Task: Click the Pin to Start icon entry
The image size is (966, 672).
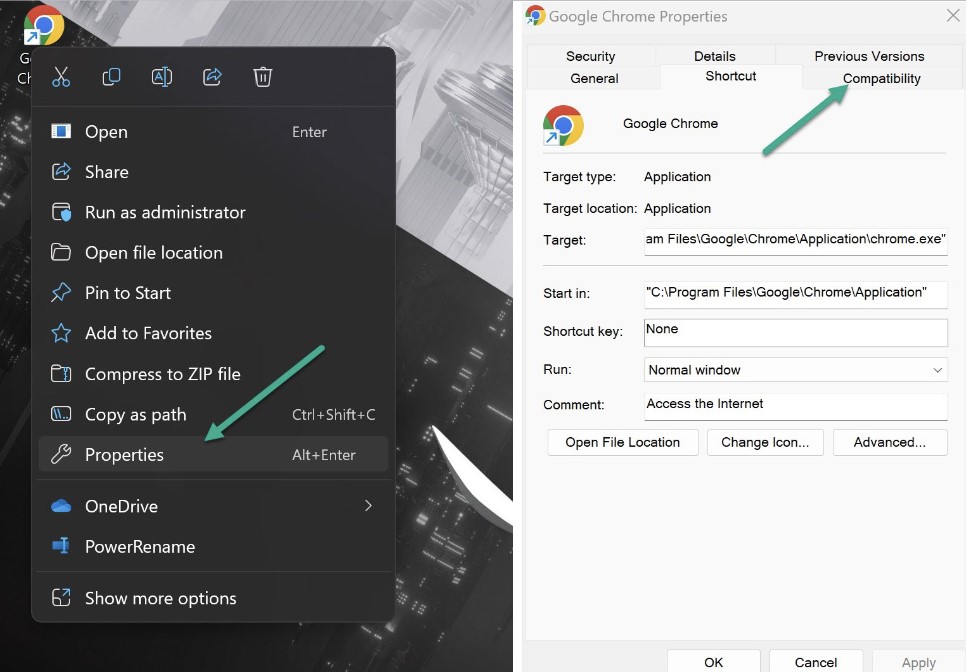Action: click(62, 293)
